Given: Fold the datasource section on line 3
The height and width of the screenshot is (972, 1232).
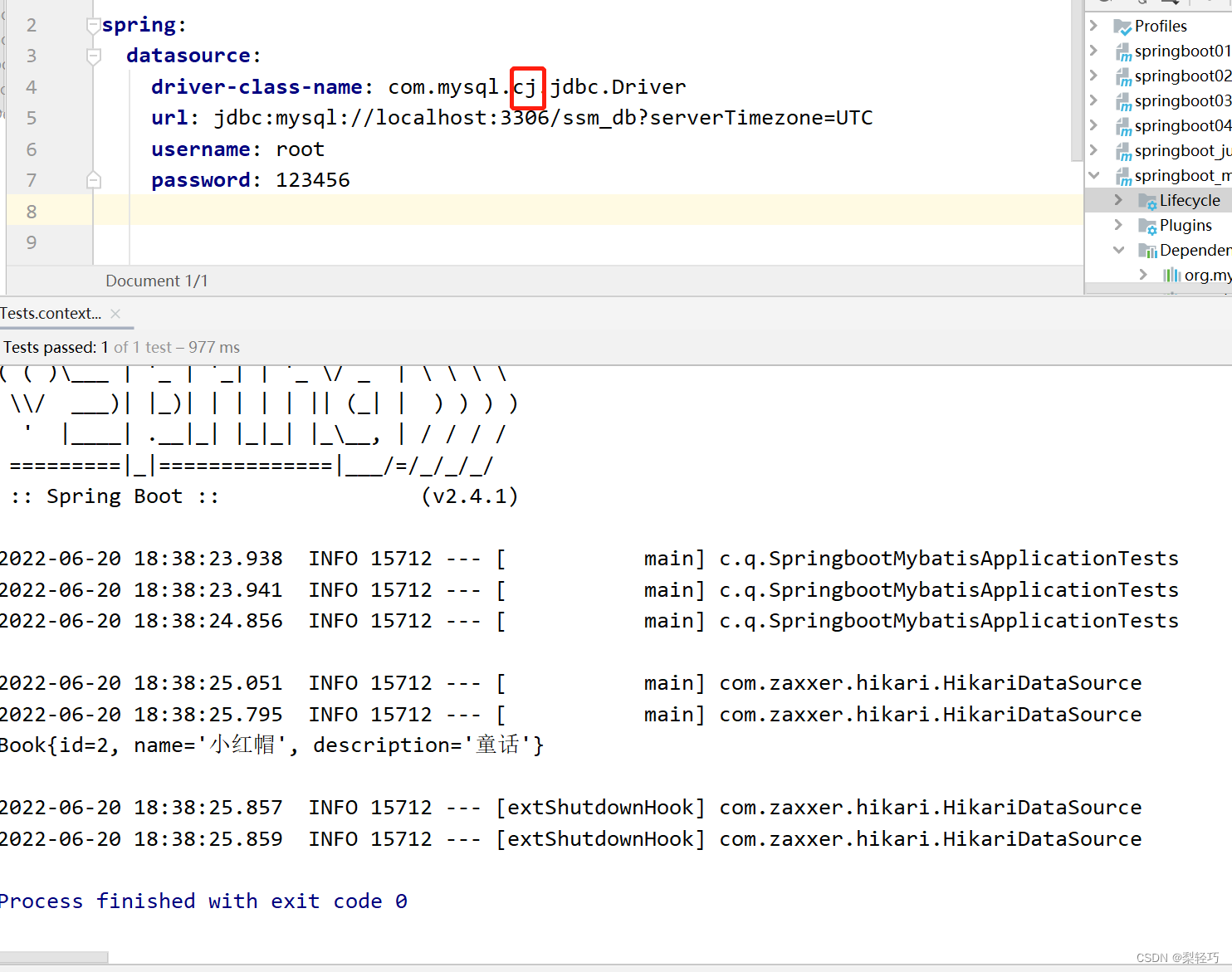Looking at the screenshot, I should point(93,56).
